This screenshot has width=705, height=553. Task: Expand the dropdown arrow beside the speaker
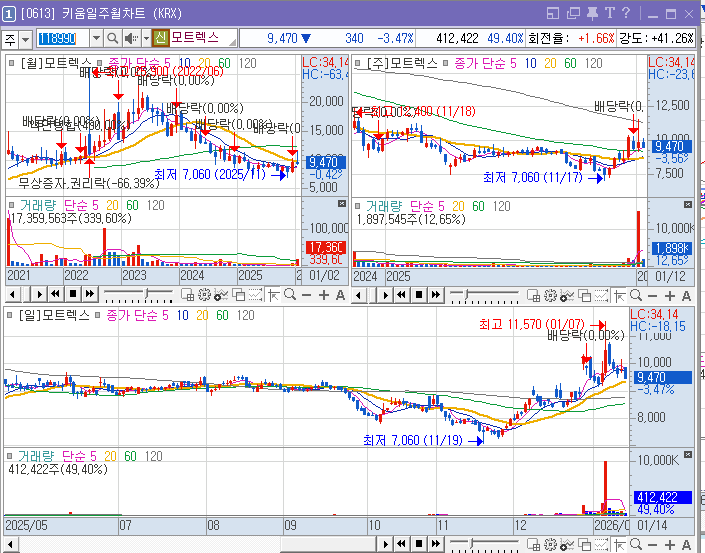click(x=146, y=39)
